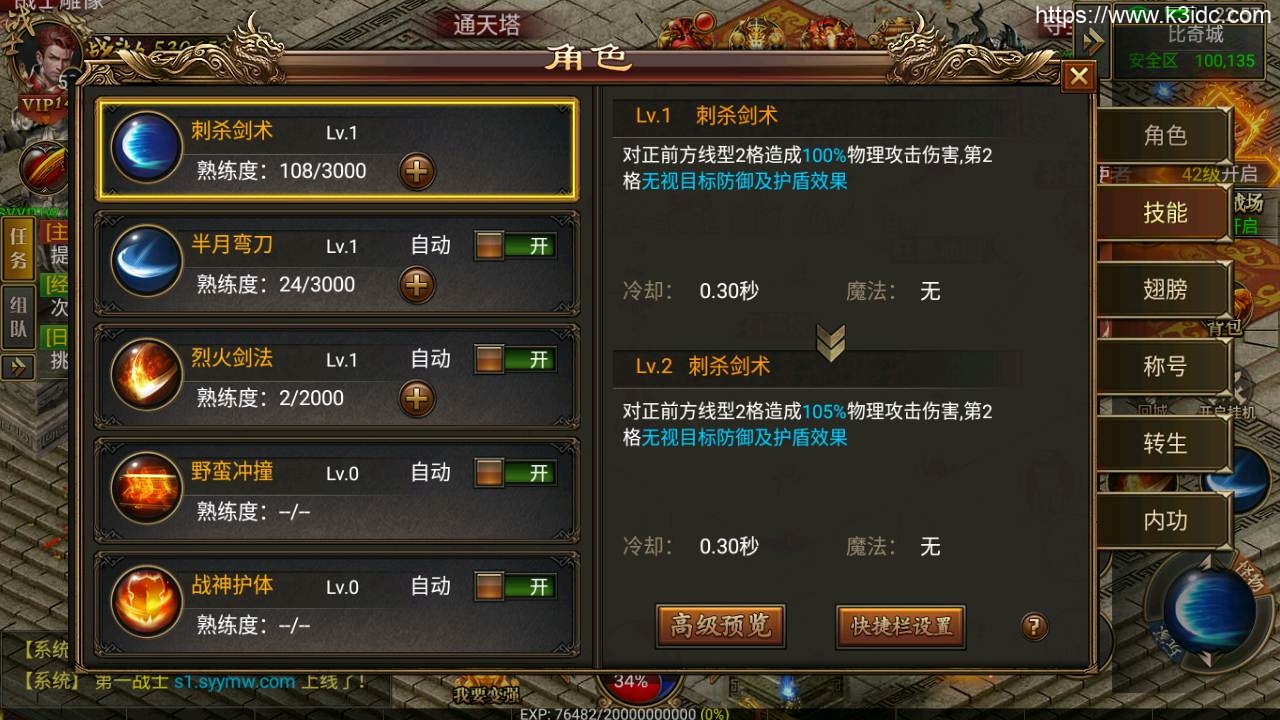This screenshot has width=1280, height=720.
Task: Switch to the 转生 tab
Action: (1165, 444)
